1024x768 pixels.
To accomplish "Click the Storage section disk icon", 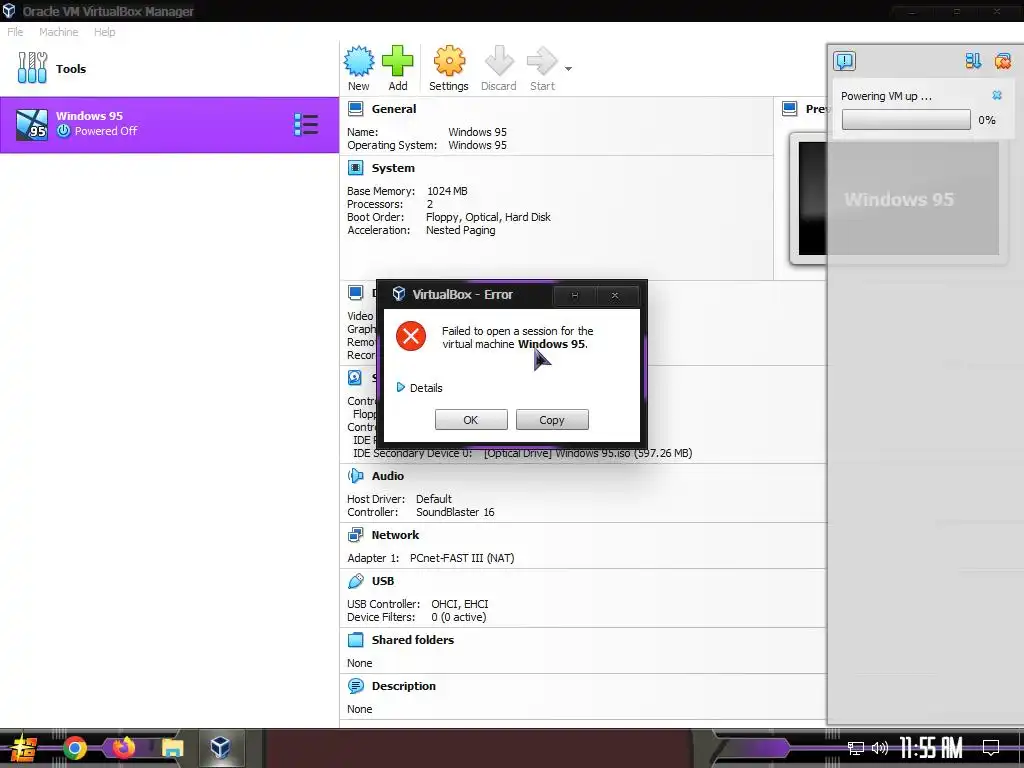I will pyautogui.click(x=355, y=377).
